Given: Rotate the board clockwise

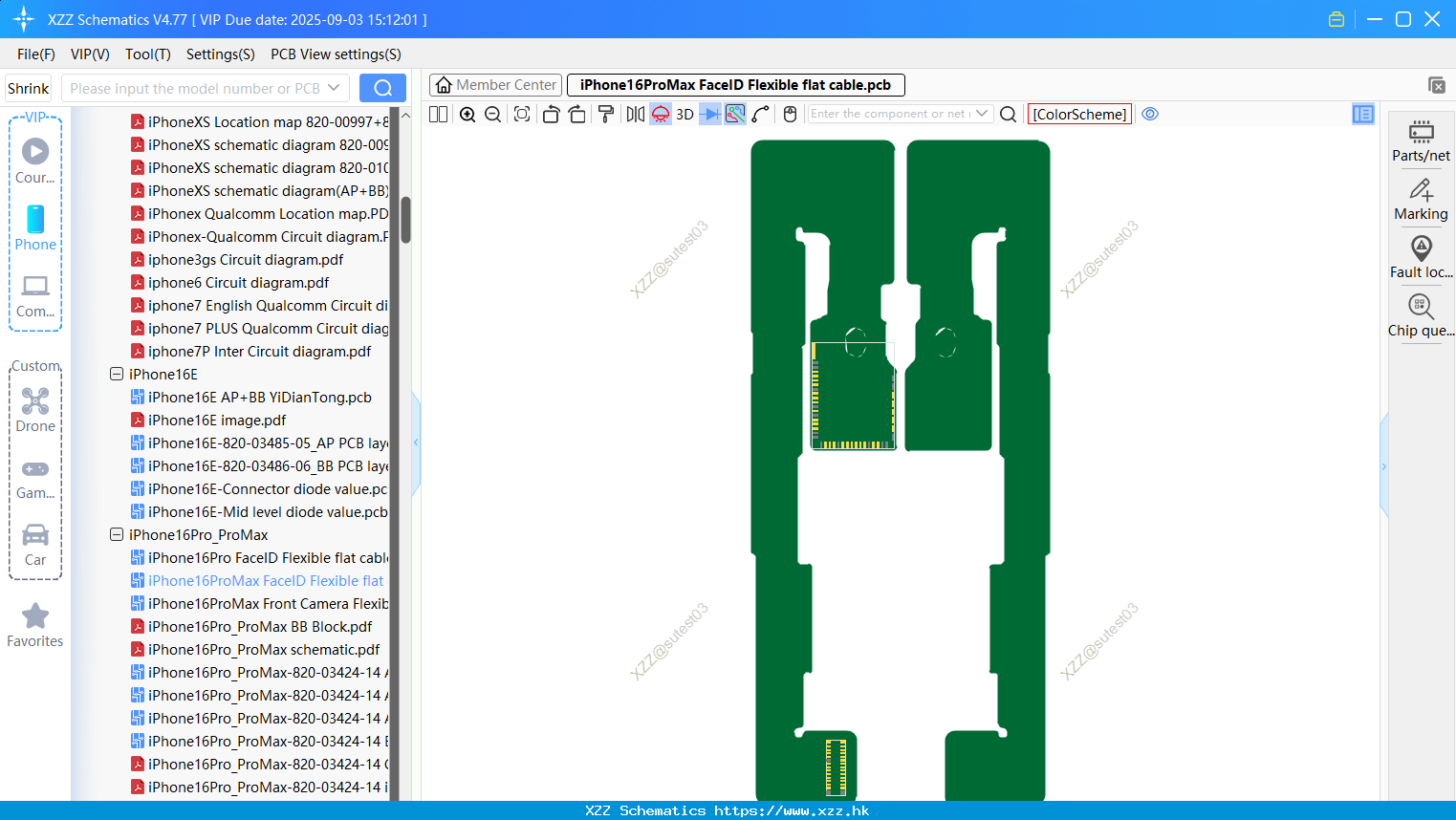Looking at the screenshot, I should tap(577, 114).
